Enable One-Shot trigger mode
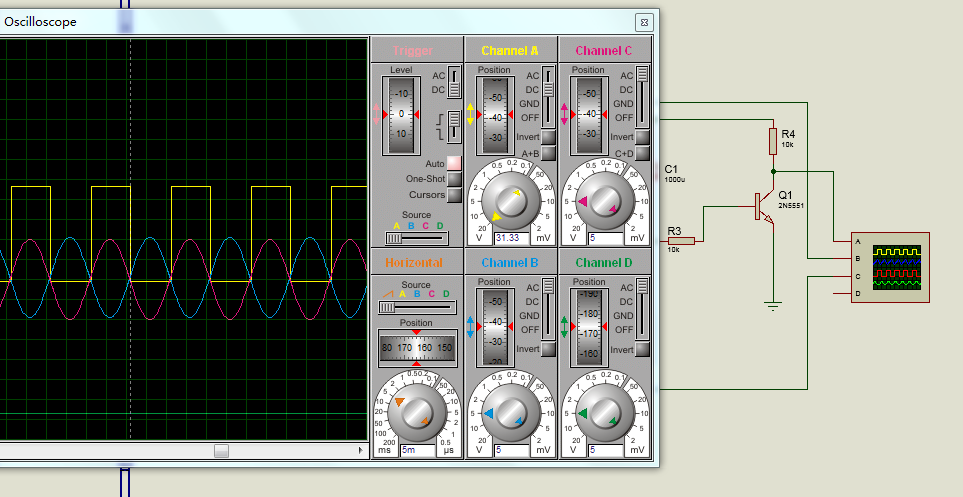 pyautogui.click(x=454, y=178)
